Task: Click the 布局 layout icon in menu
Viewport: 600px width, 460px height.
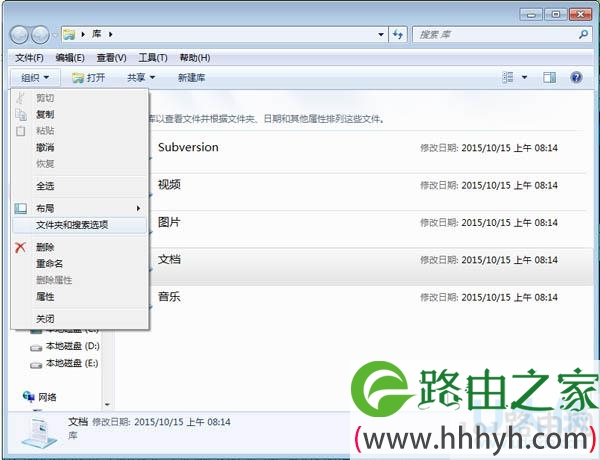Action: 21,209
